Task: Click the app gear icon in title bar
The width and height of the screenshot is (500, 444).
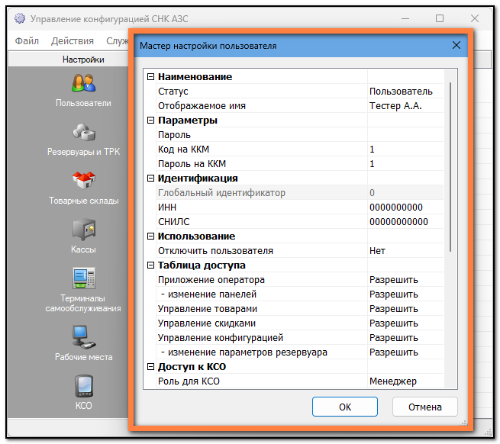Action: 20,18
